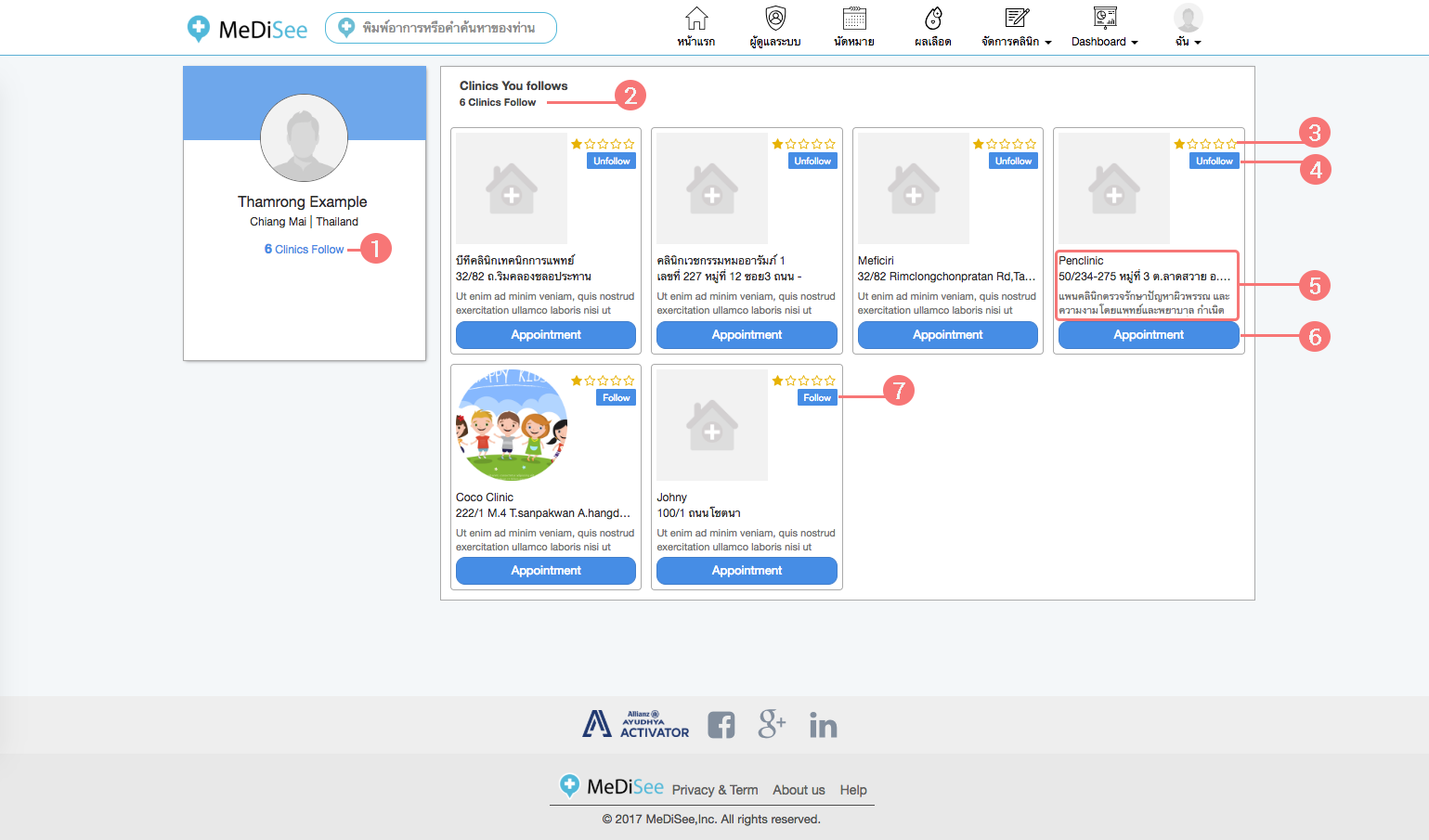The width and height of the screenshot is (1429, 840).
Task: Unfollow the Penclinic clinic
Action: [1214, 162]
